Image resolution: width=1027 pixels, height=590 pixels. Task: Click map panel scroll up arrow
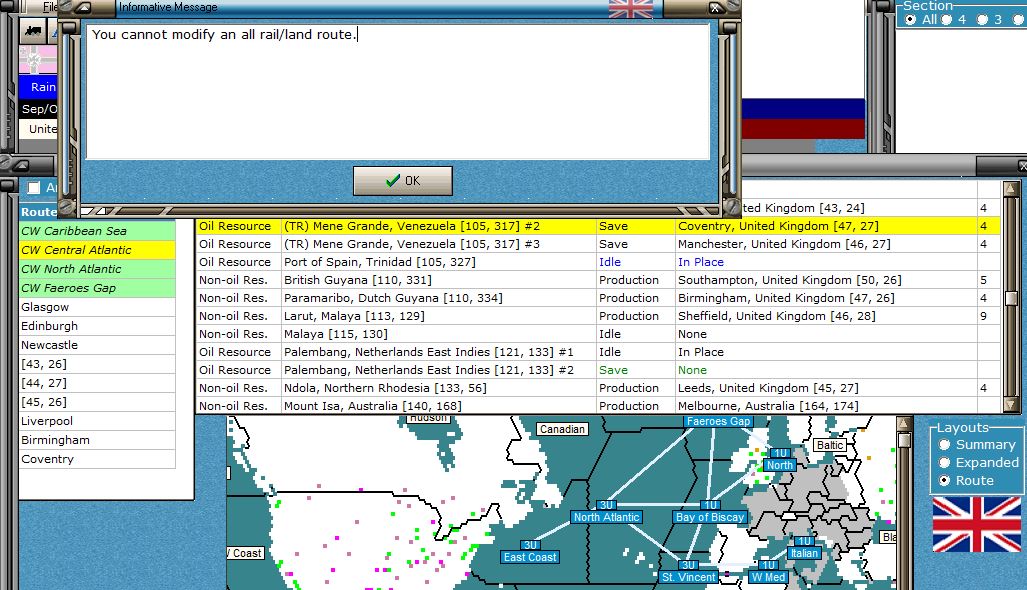click(x=904, y=424)
